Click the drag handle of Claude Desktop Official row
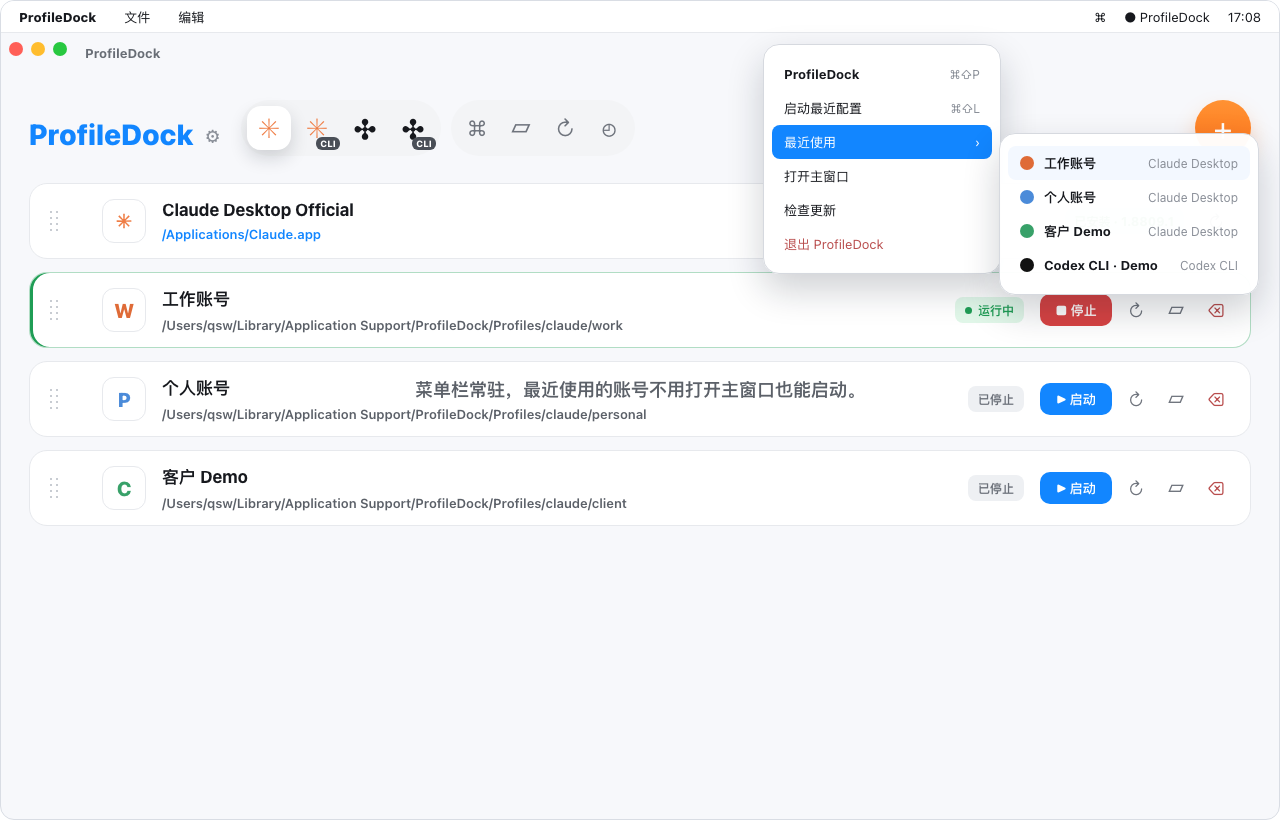The image size is (1280, 820). [54, 221]
